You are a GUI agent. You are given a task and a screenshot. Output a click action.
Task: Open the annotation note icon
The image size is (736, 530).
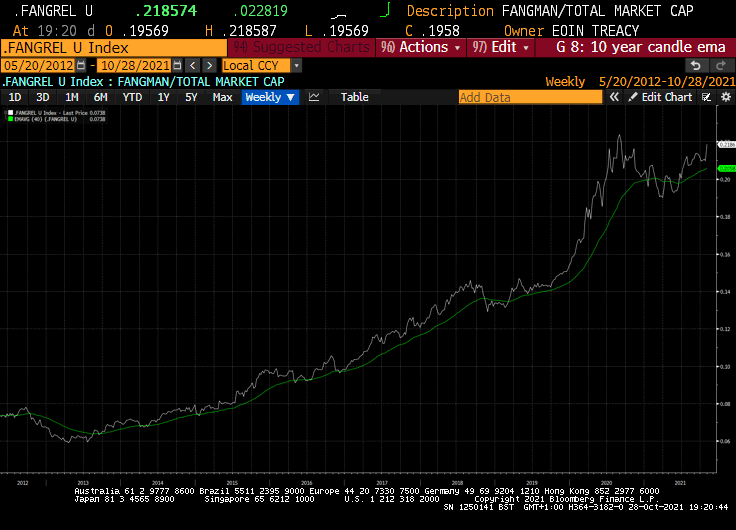click(x=706, y=97)
